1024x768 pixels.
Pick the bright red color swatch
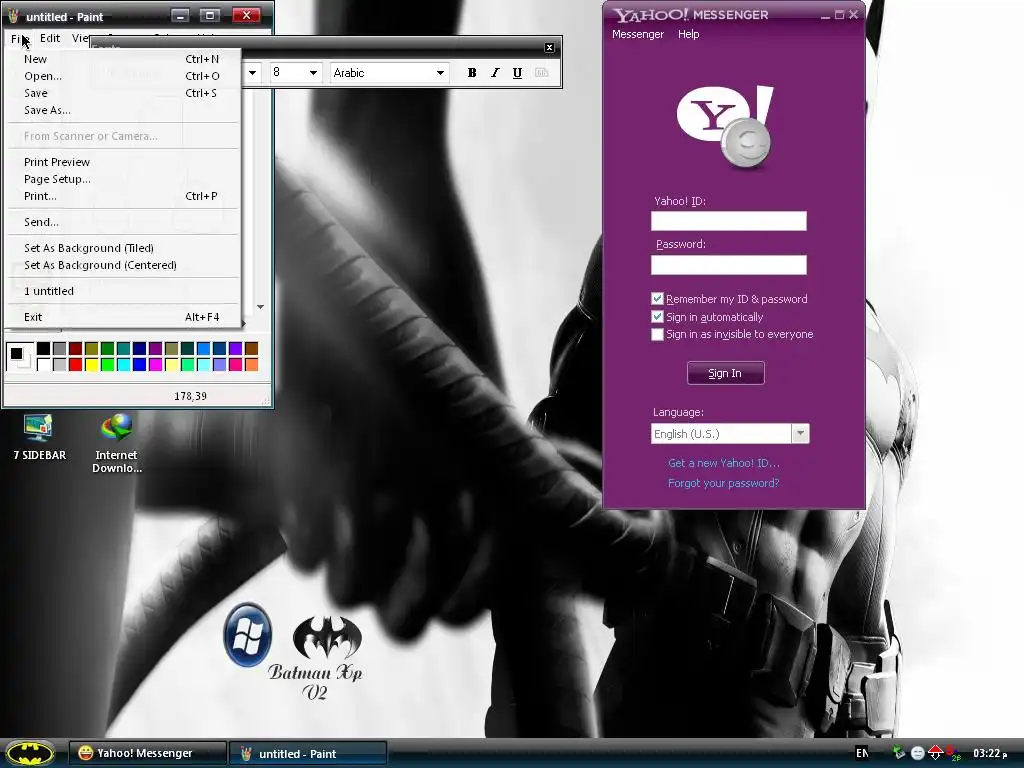coord(76,364)
